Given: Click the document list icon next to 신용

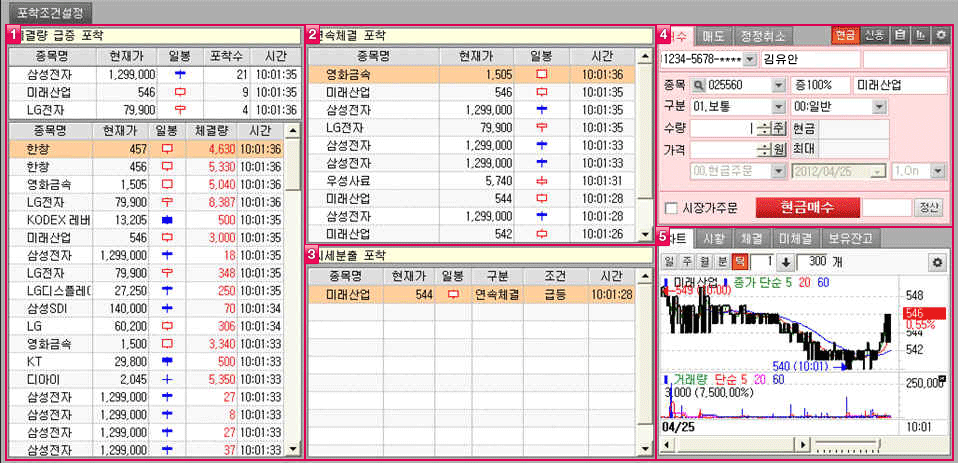Looking at the screenshot, I should [x=899, y=35].
